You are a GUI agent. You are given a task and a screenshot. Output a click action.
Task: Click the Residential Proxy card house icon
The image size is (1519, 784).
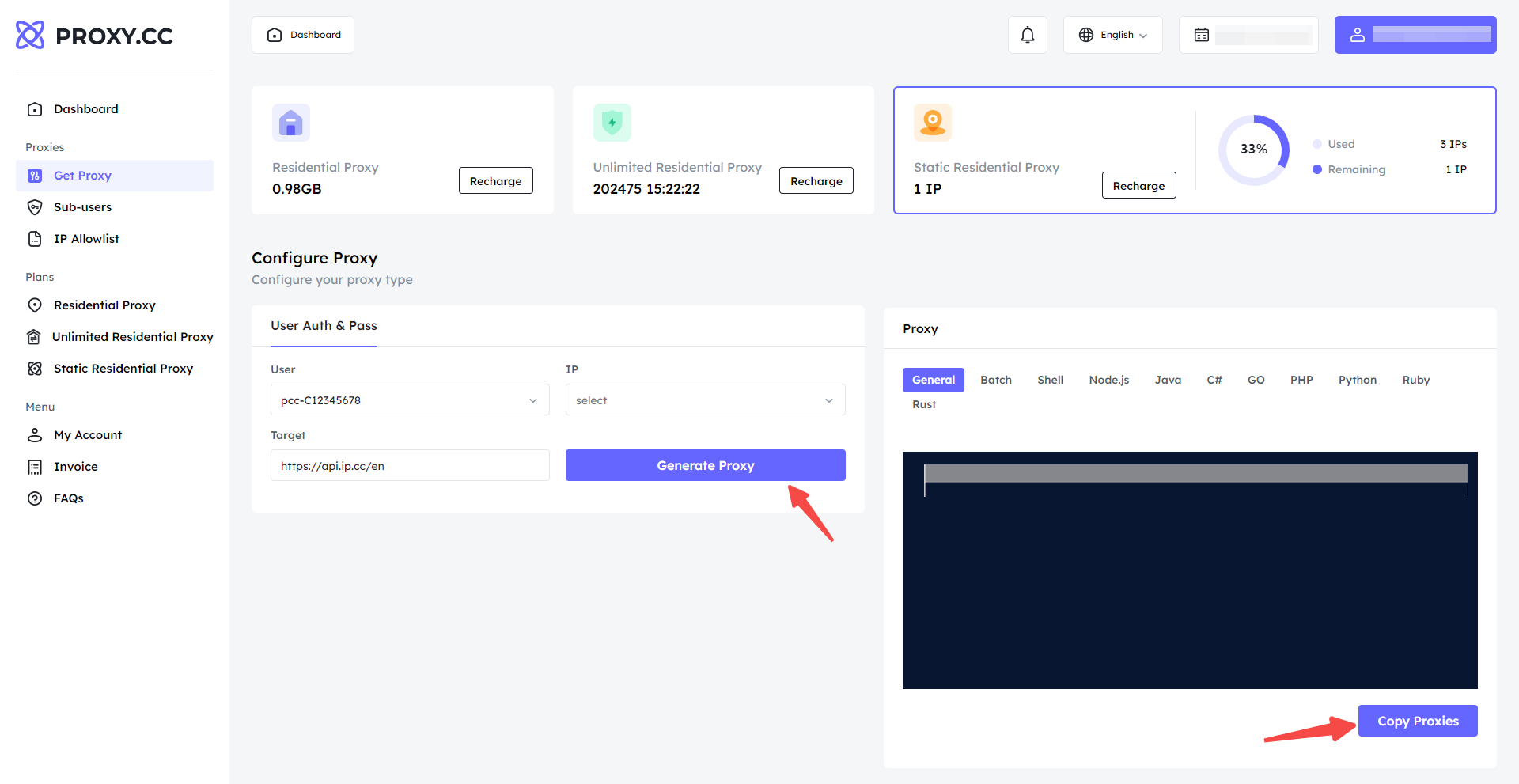(x=291, y=123)
